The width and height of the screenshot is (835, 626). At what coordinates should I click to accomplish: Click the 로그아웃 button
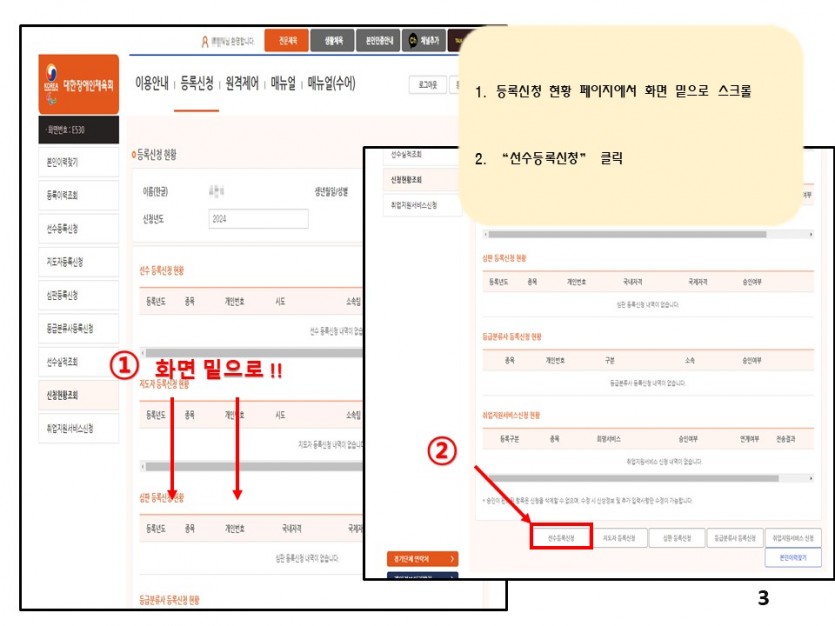point(426,85)
